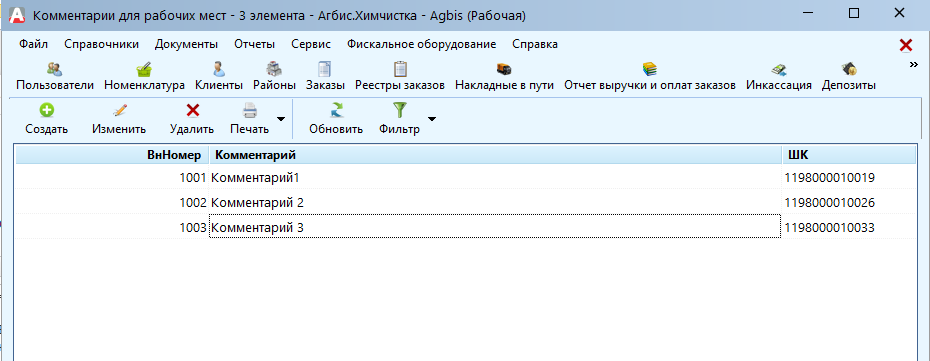The image size is (930, 361).
Task: Click the Печать printer icon
Action: (x=250, y=110)
